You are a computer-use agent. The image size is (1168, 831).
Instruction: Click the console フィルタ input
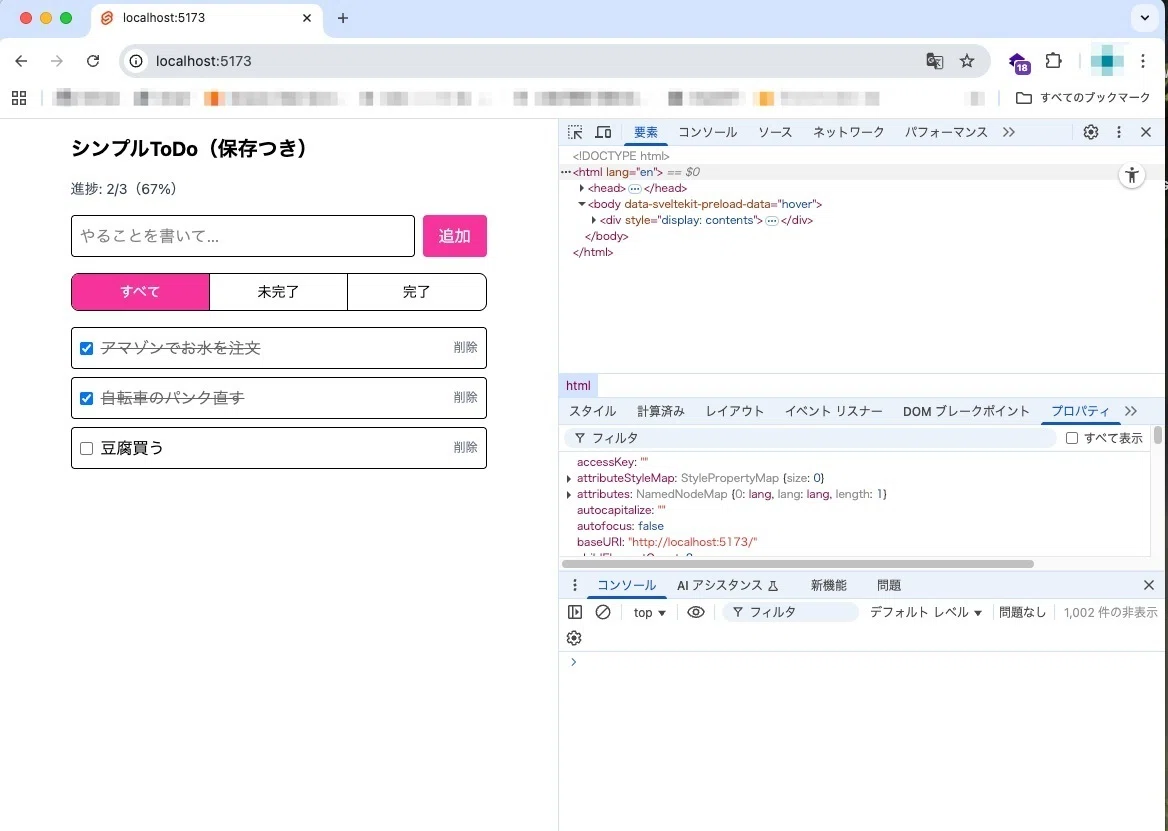click(791, 612)
